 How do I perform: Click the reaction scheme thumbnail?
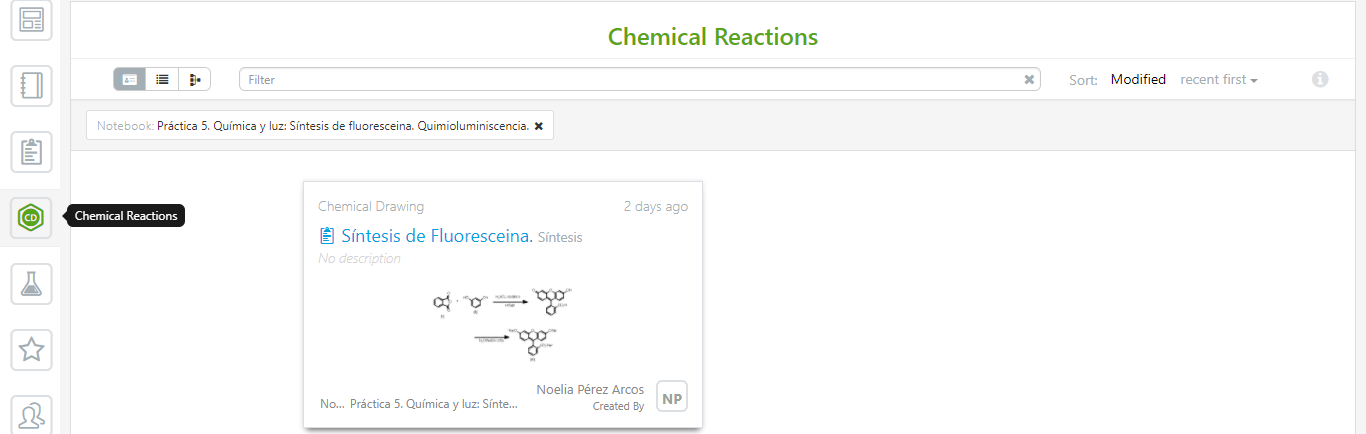pos(503,317)
